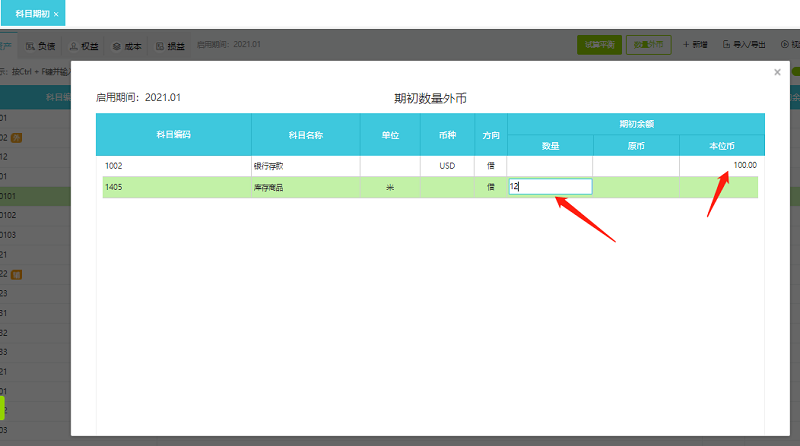This screenshot has width=800, height=446.
Task: Click the orange 外 badge in background list
Action: click(16, 137)
